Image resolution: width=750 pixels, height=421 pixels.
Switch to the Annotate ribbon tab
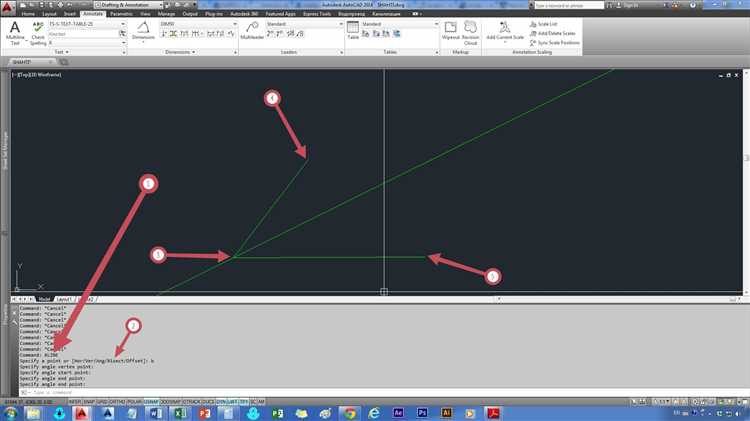click(93, 14)
